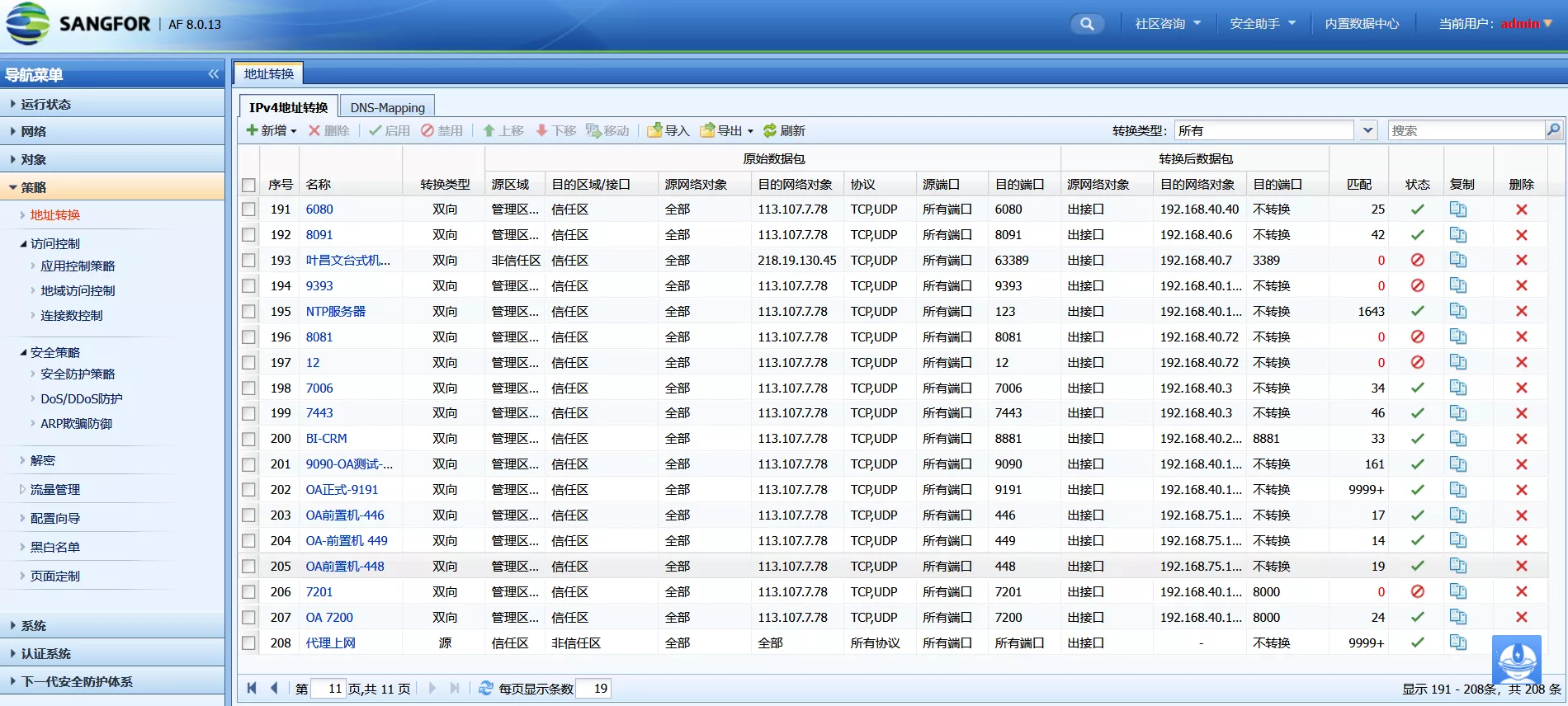Open 应用控制策略 in the navigation tree

(x=78, y=266)
